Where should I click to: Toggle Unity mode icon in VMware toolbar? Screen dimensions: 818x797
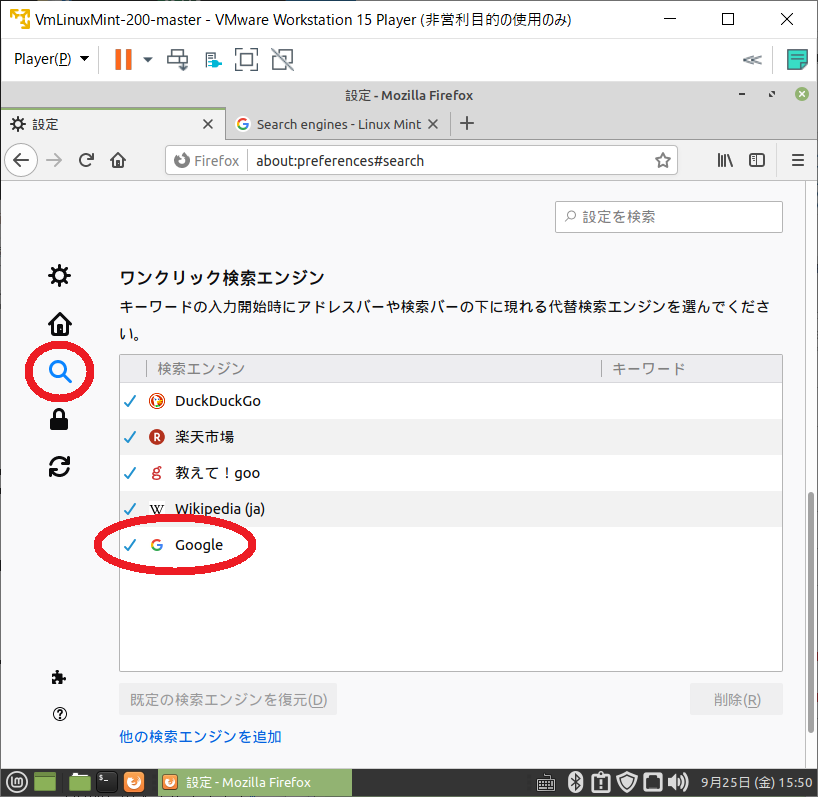[283, 59]
